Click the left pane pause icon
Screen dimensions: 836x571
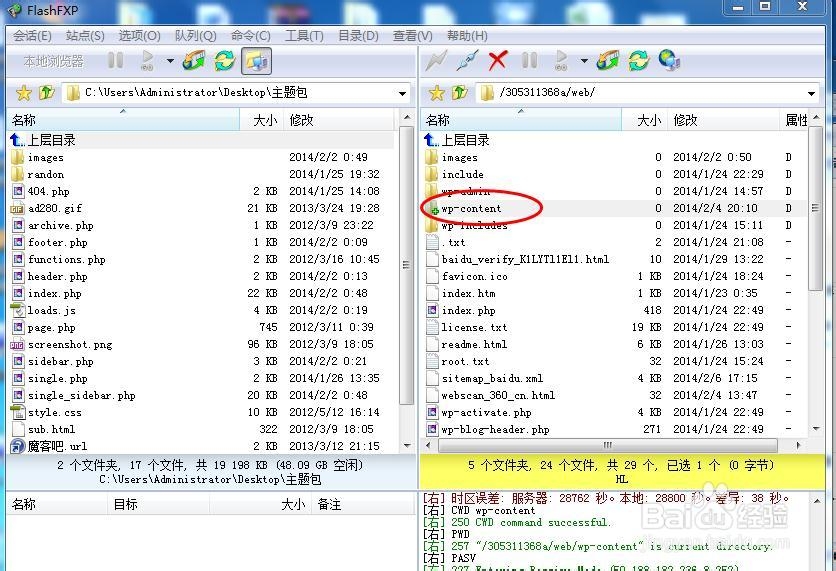[115, 61]
